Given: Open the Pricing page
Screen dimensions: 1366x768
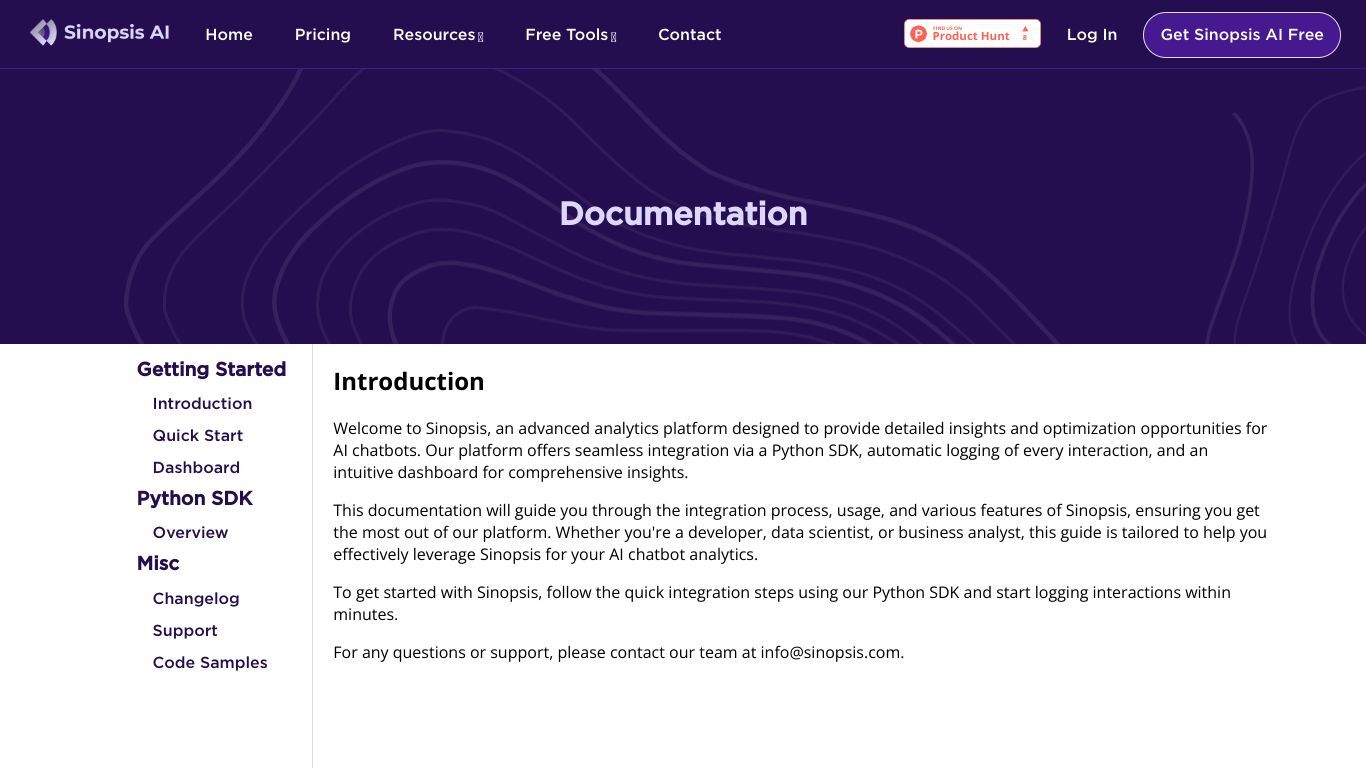Looking at the screenshot, I should click(x=323, y=34).
